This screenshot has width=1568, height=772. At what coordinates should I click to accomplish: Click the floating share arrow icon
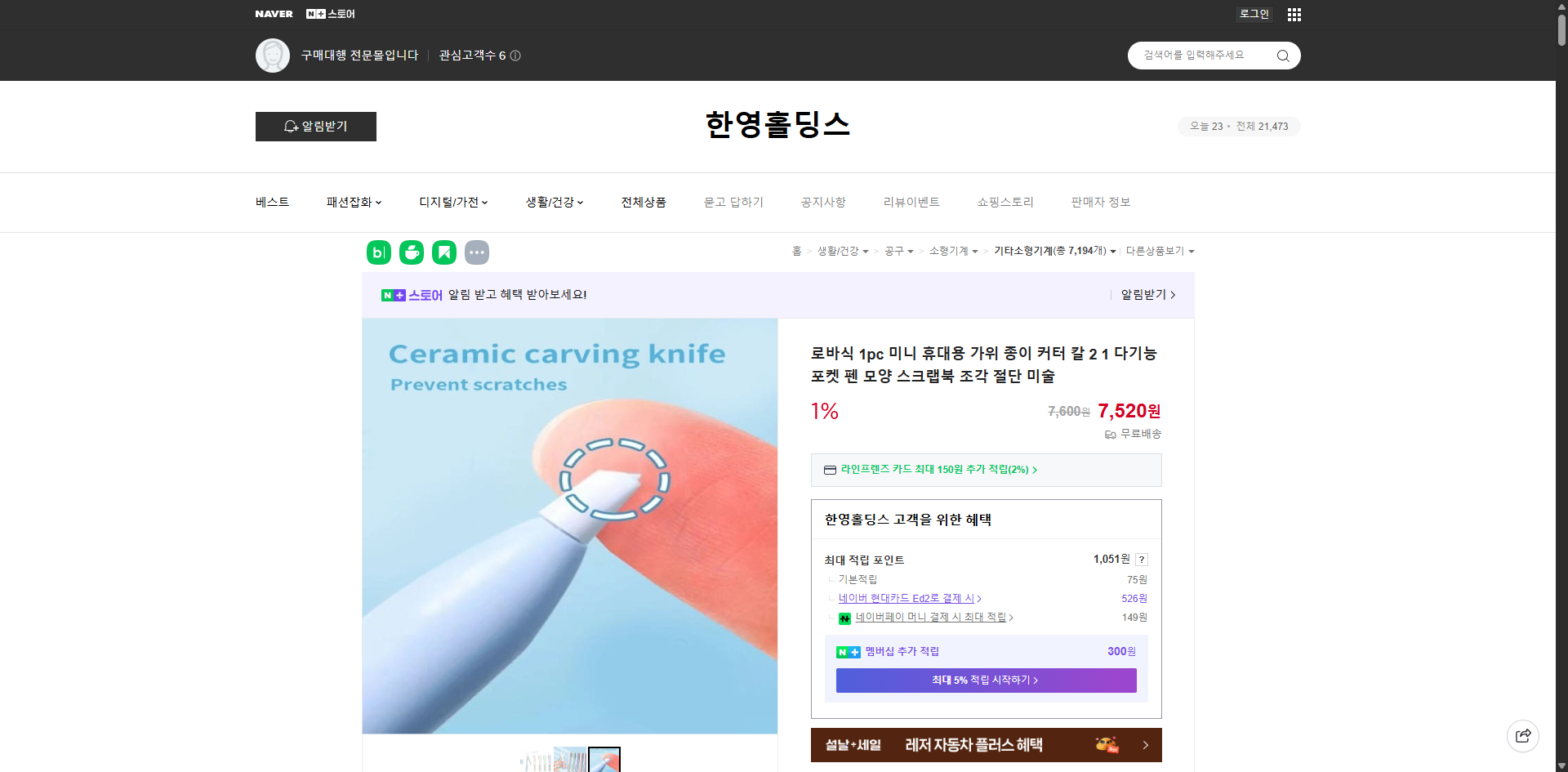(x=1522, y=735)
